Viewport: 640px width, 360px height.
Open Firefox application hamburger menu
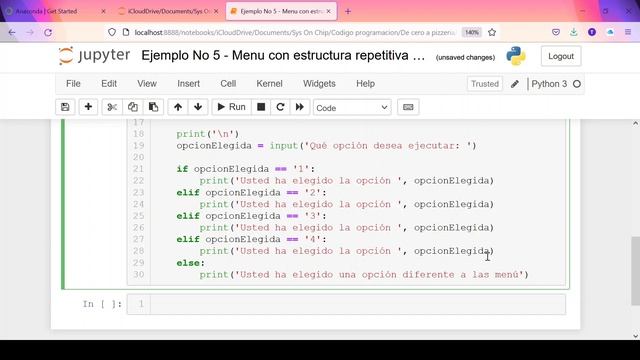(628, 32)
